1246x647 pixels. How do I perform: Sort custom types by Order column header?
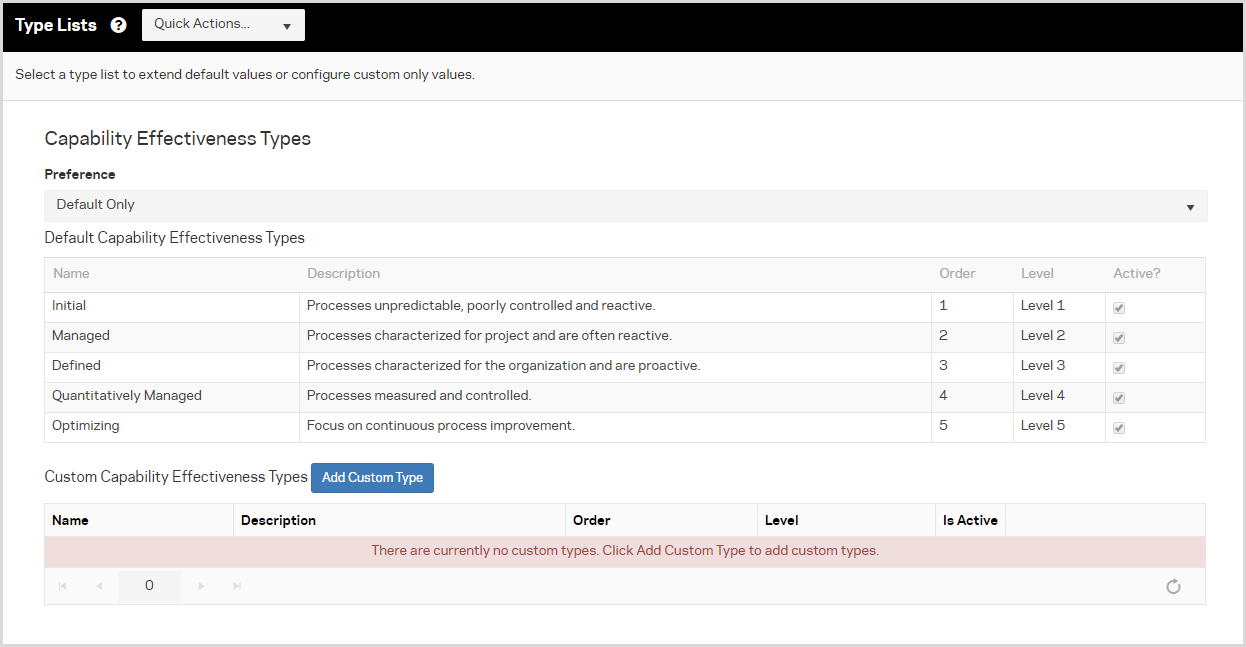pyautogui.click(x=591, y=520)
